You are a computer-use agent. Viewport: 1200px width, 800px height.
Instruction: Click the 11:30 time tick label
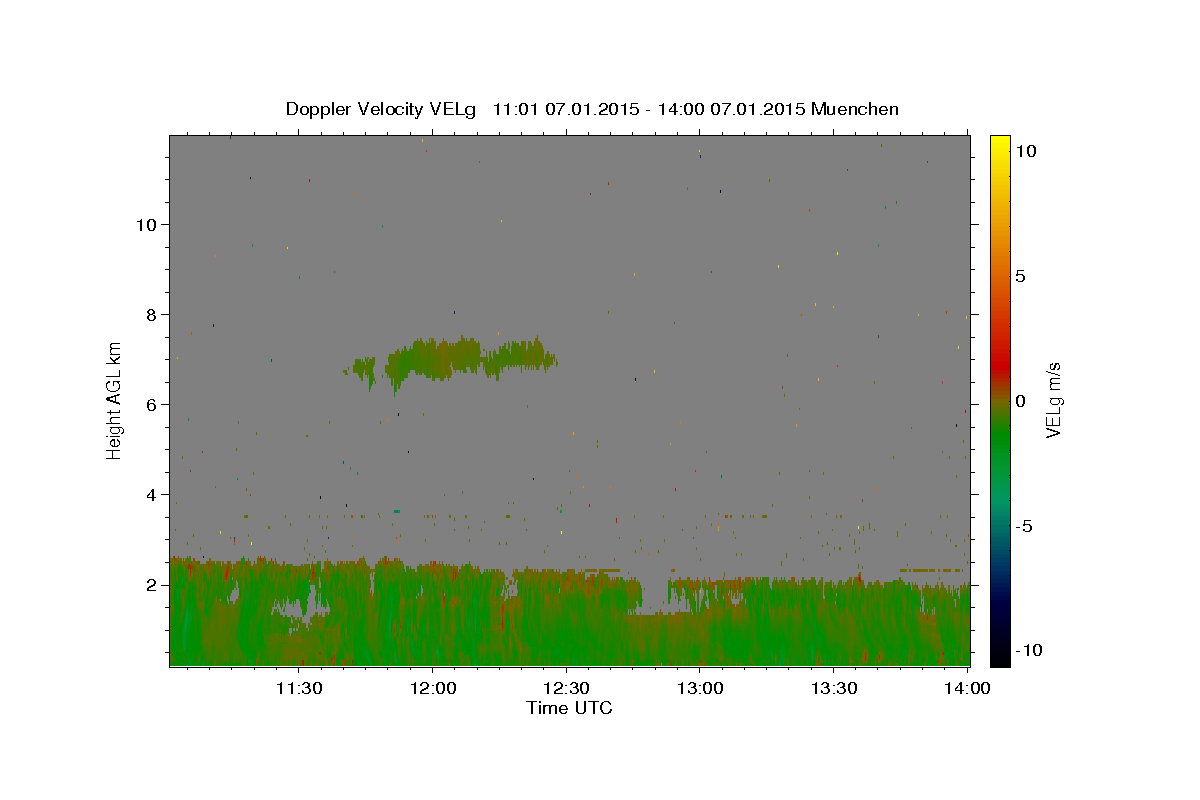[x=299, y=688]
